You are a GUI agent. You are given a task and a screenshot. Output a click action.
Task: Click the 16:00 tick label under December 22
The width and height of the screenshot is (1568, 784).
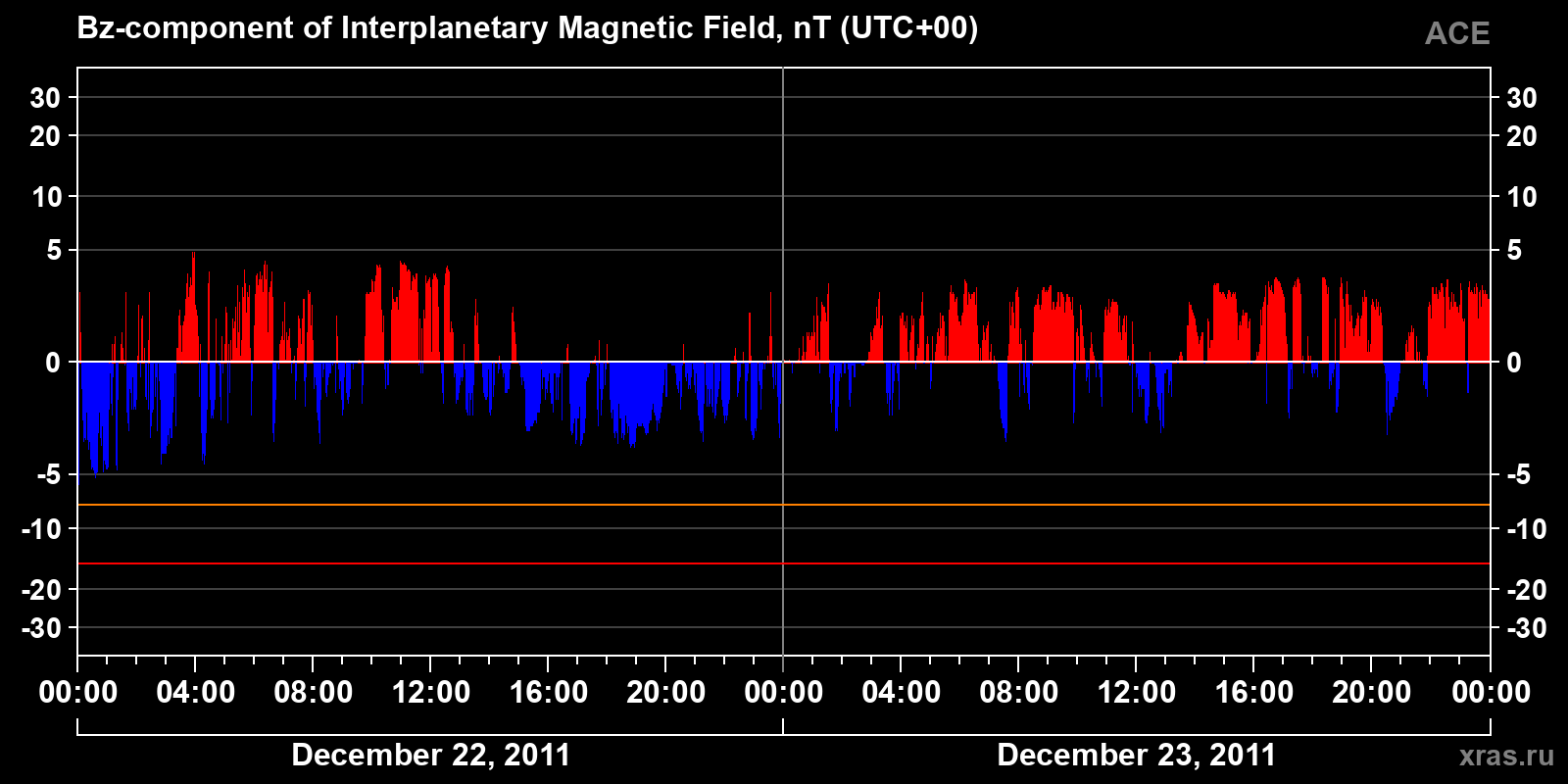click(549, 692)
